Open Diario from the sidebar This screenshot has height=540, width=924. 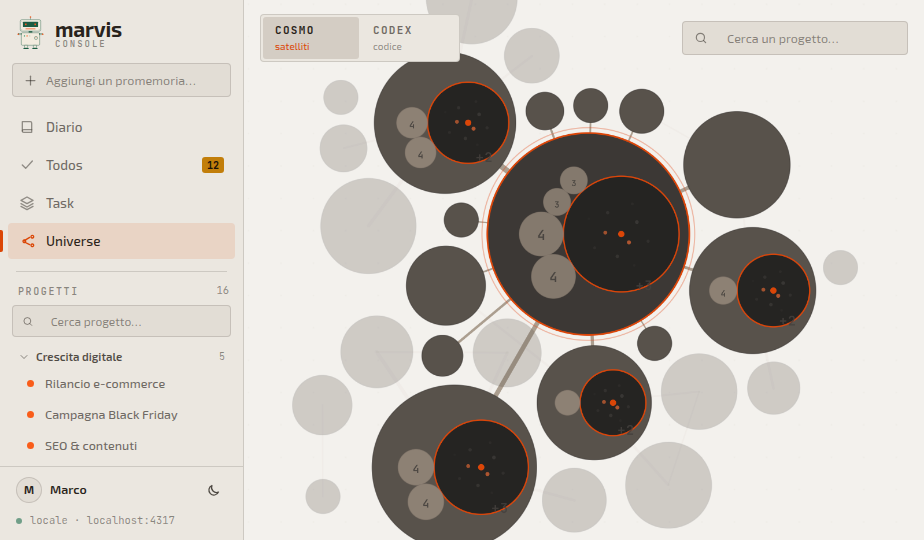tap(121, 127)
